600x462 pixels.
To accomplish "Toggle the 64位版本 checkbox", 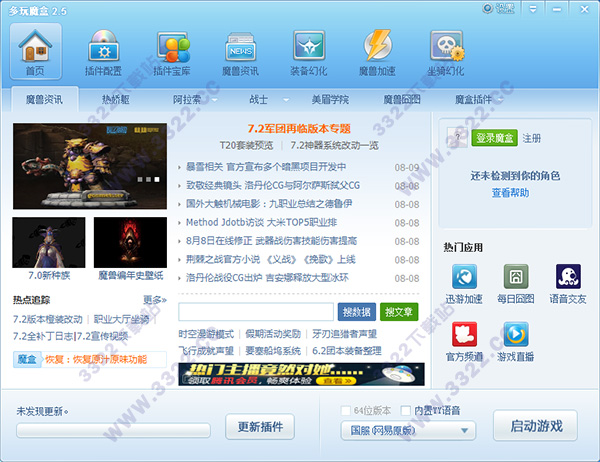I will click(345, 411).
